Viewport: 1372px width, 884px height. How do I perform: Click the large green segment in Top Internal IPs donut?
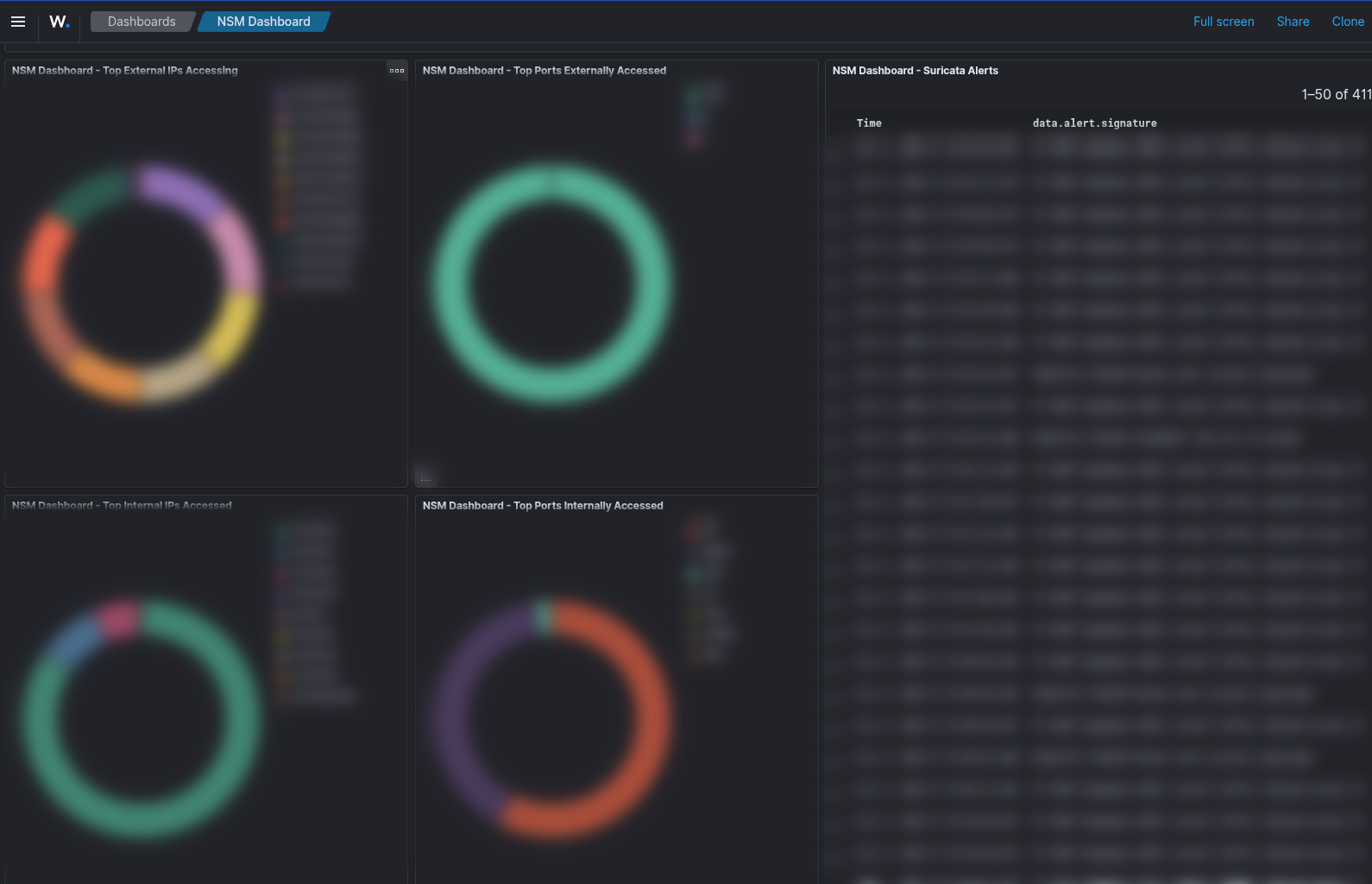(x=142, y=820)
